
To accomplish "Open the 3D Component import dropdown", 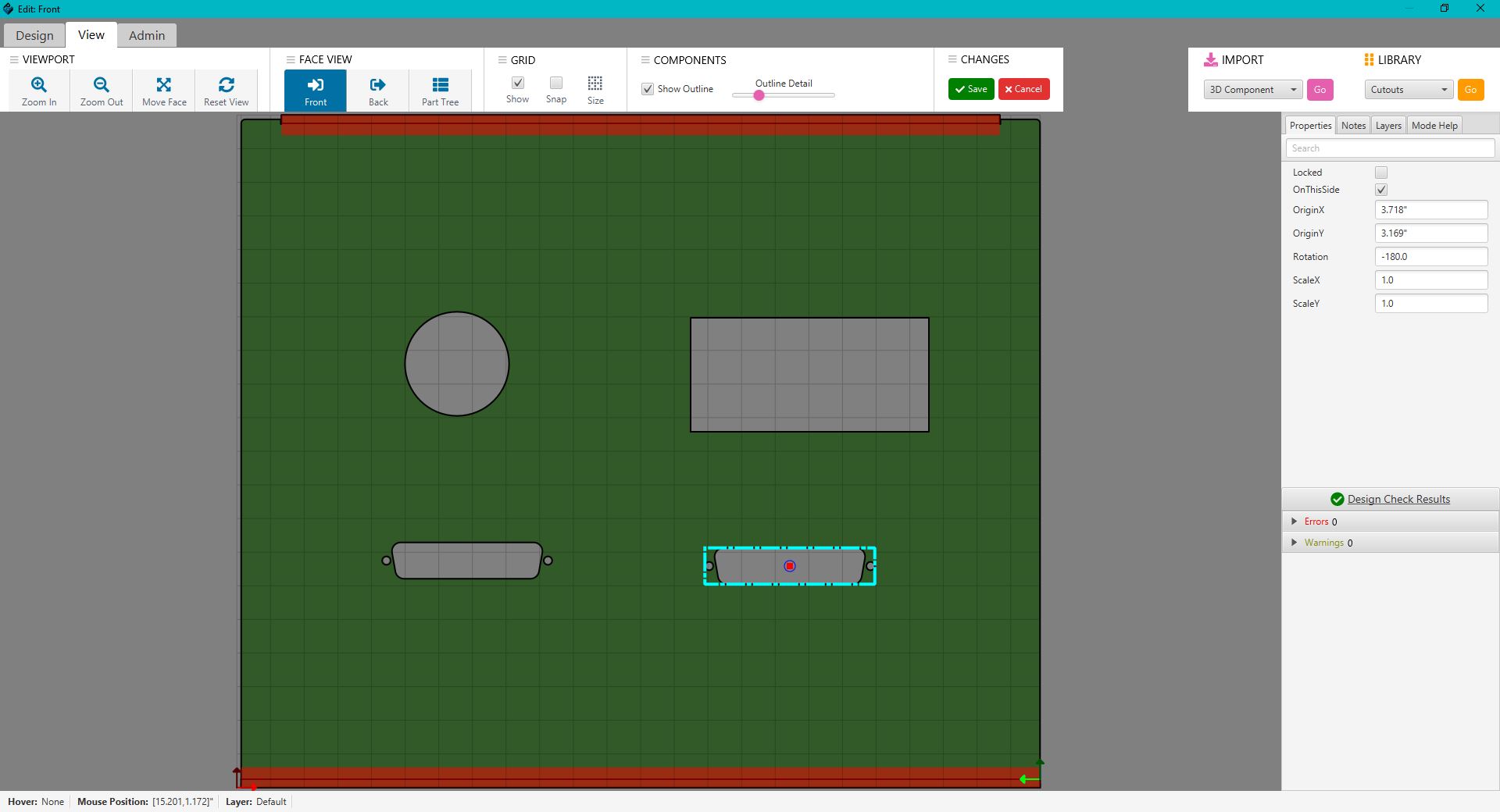I will click(x=1253, y=90).
